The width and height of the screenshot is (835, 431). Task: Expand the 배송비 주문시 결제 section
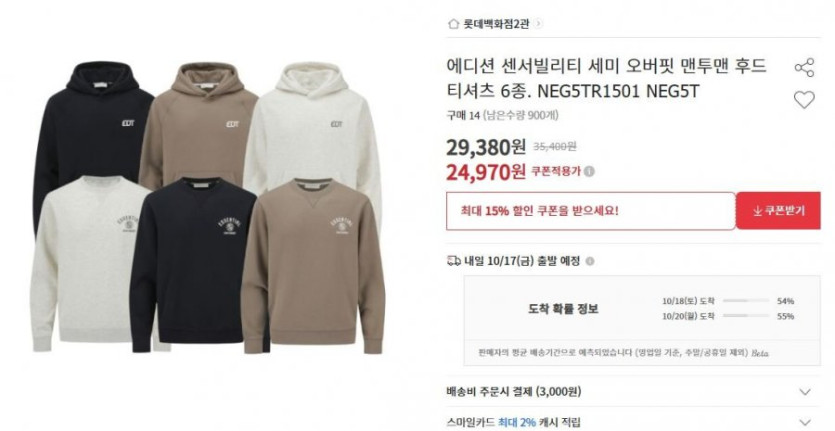point(633,392)
